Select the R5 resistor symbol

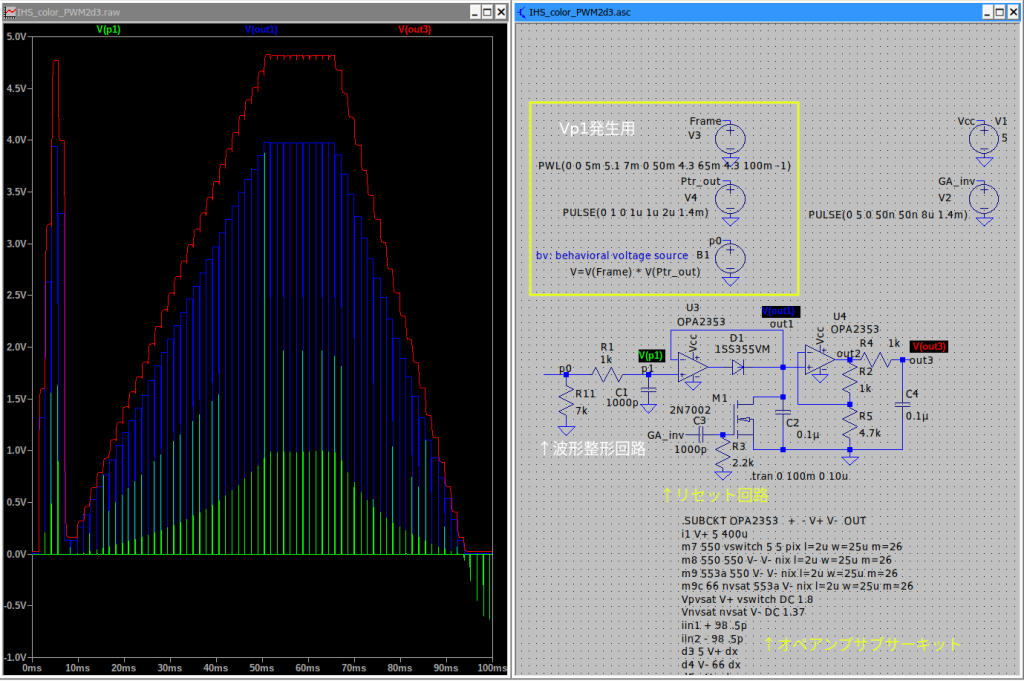tap(849, 424)
